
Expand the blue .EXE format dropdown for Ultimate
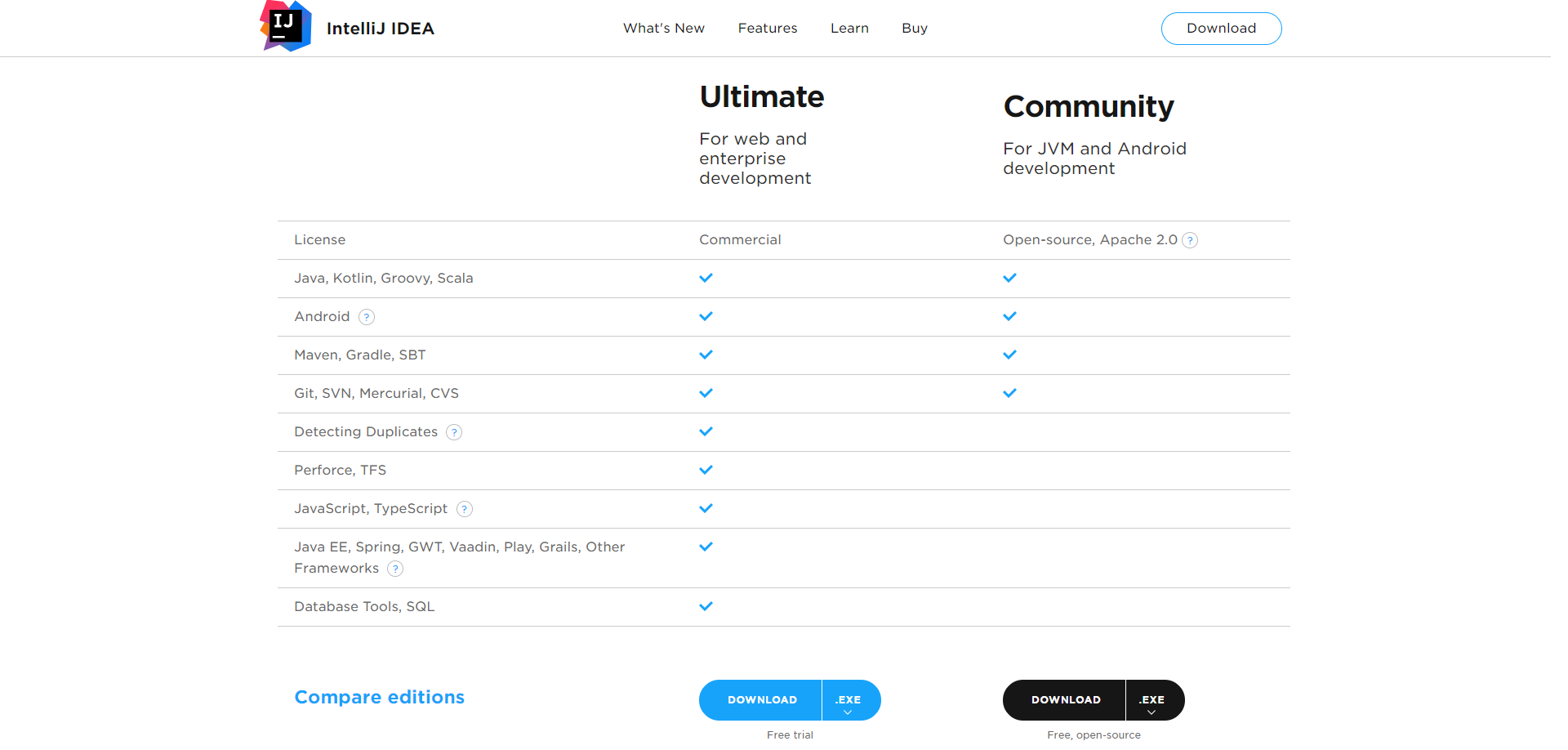851,700
